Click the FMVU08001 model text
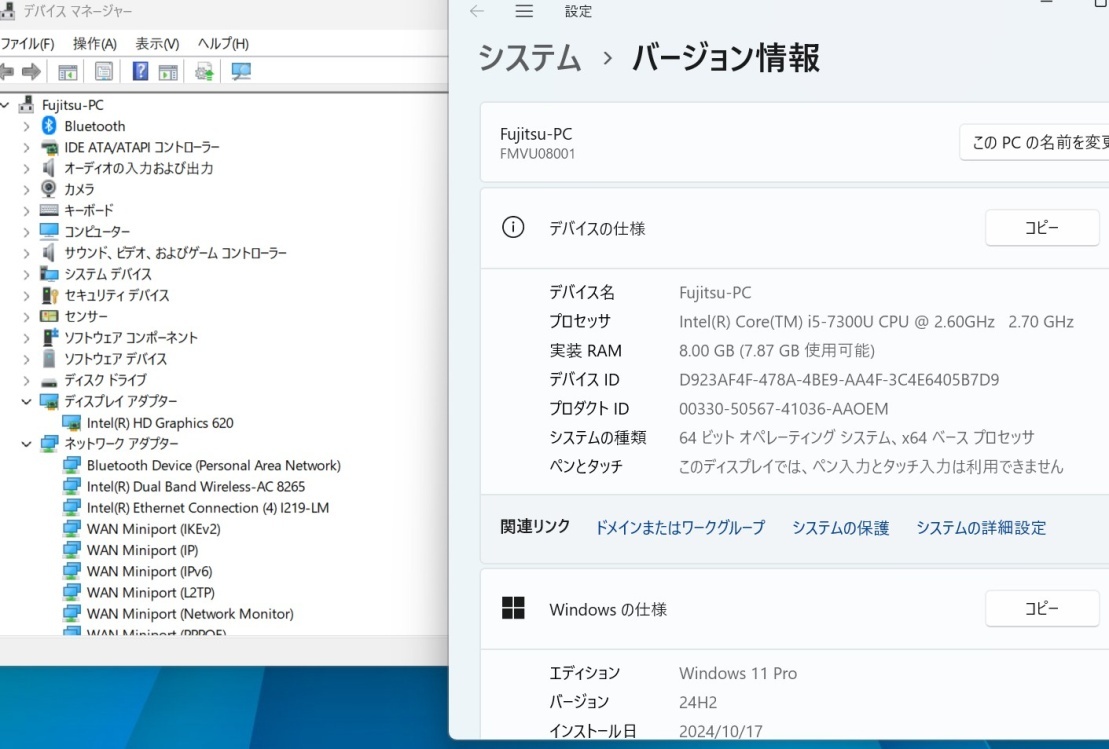This screenshot has width=1109, height=749. pos(538,153)
